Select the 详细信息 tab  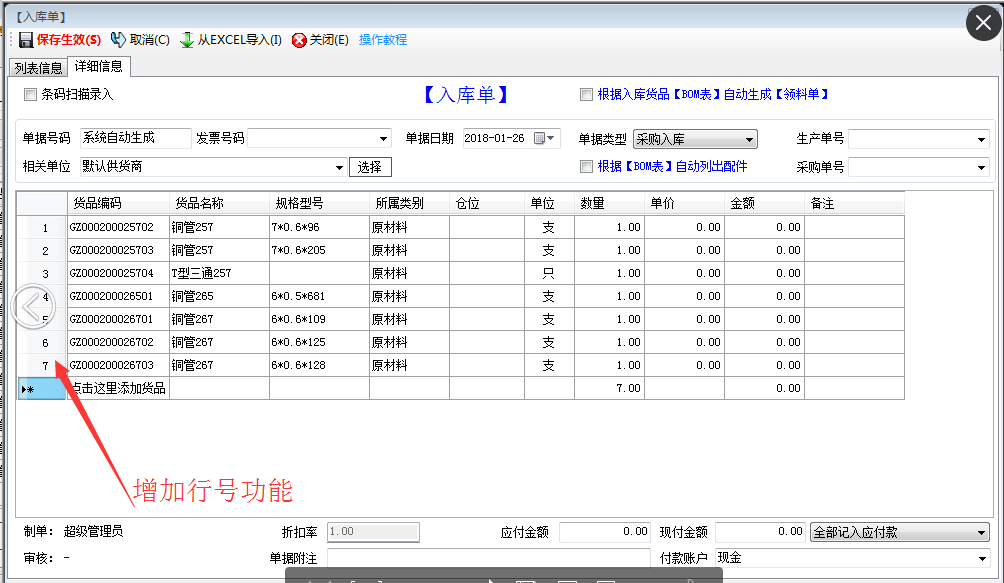click(x=99, y=67)
